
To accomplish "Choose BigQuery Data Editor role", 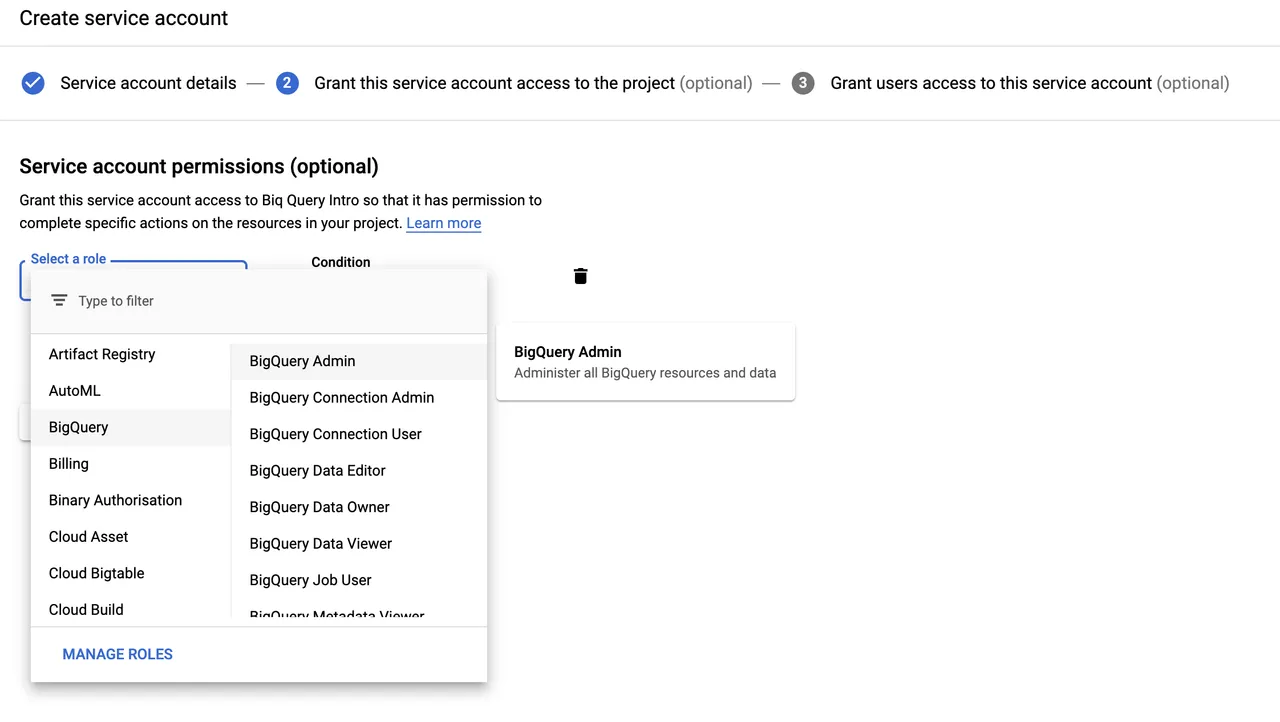I will click(359, 471).
